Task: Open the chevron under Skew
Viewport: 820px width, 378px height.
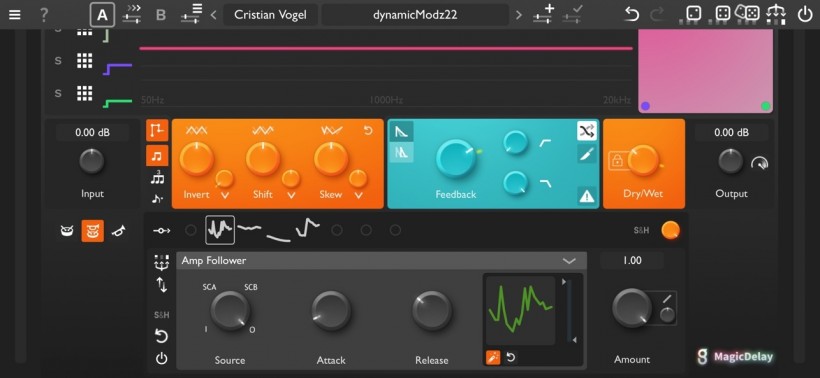Action: tap(358, 196)
